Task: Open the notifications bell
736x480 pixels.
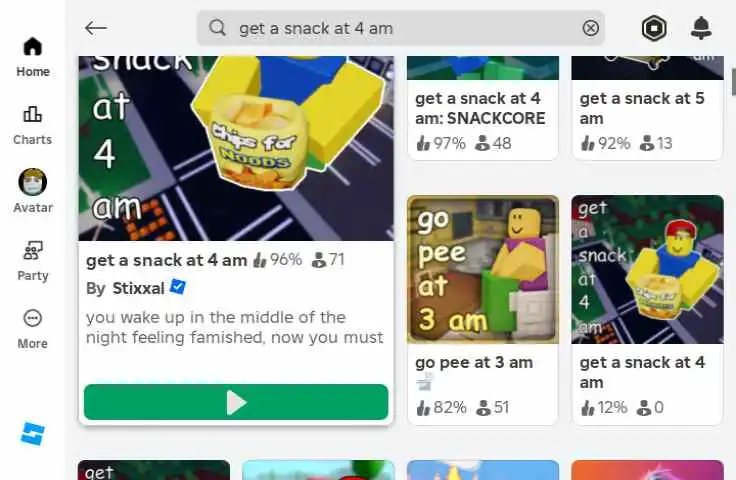Action: click(701, 28)
